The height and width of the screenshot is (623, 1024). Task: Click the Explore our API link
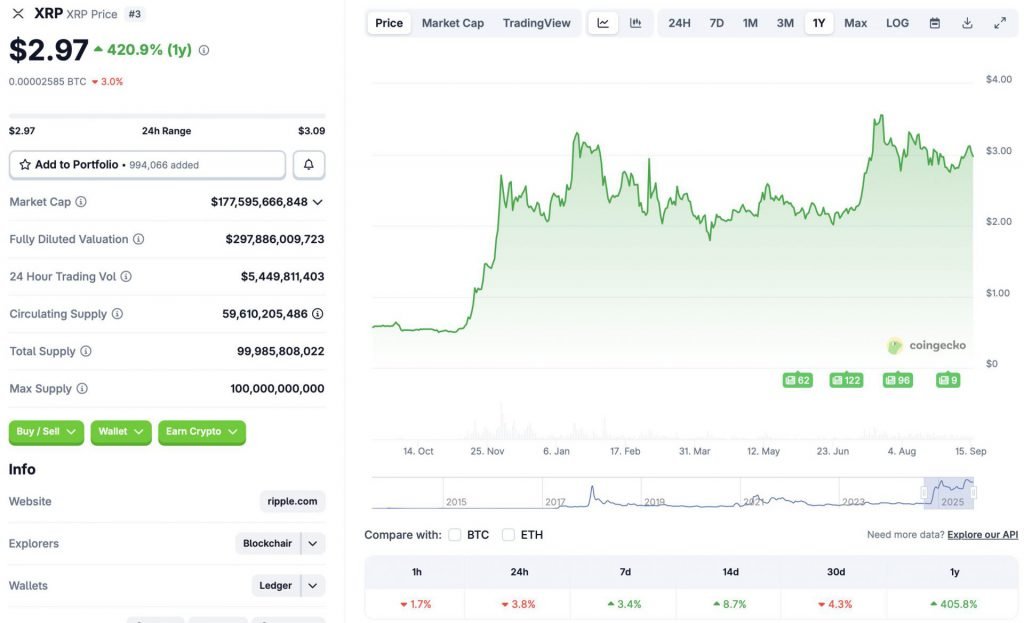[x=981, y=534]
